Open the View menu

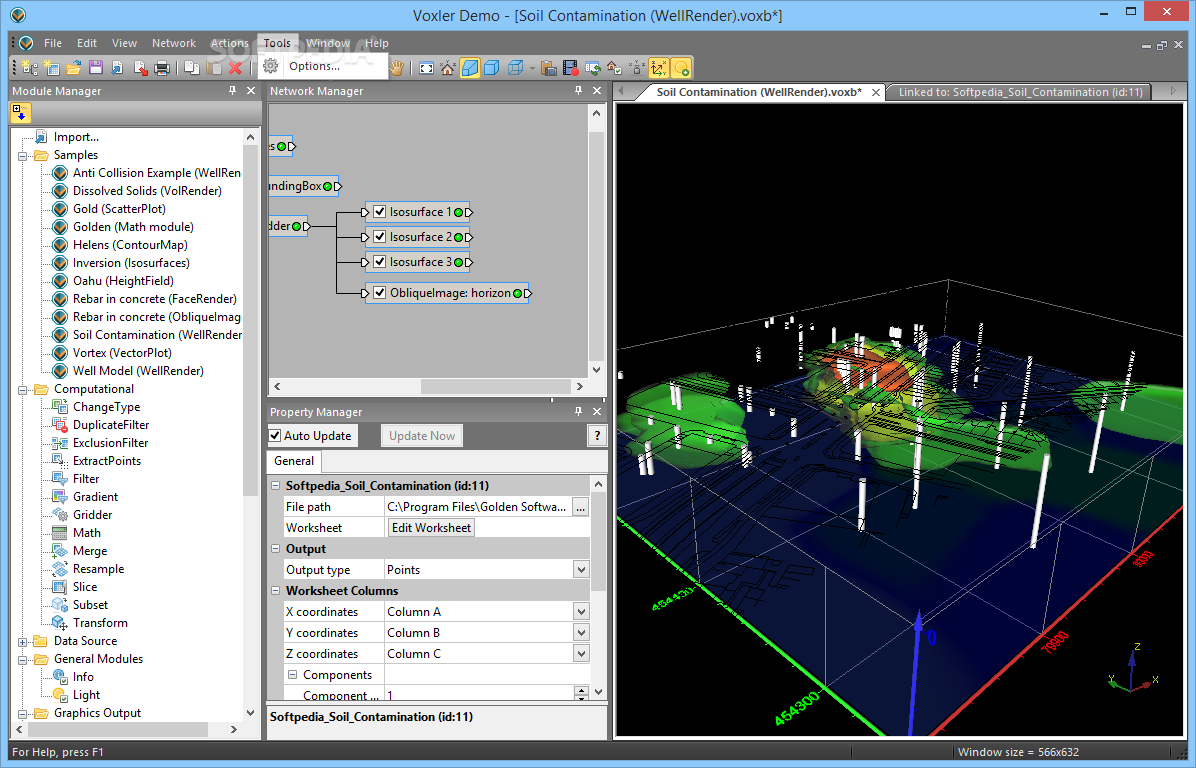[124, 43]
